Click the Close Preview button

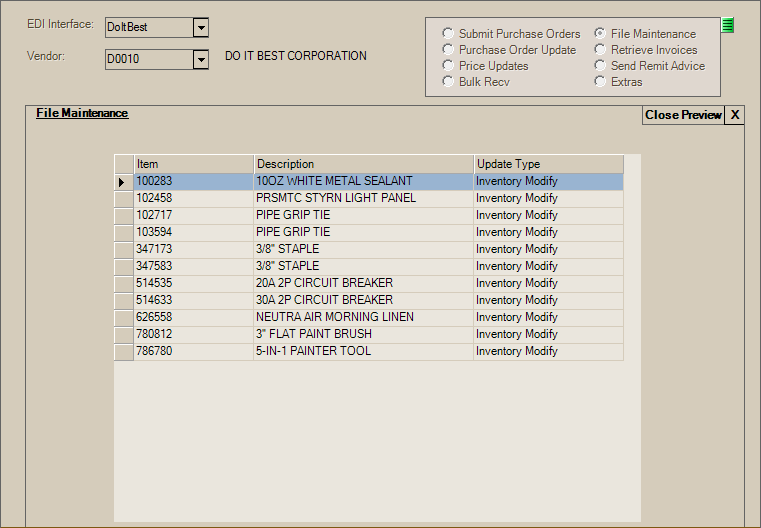point(683,115)
